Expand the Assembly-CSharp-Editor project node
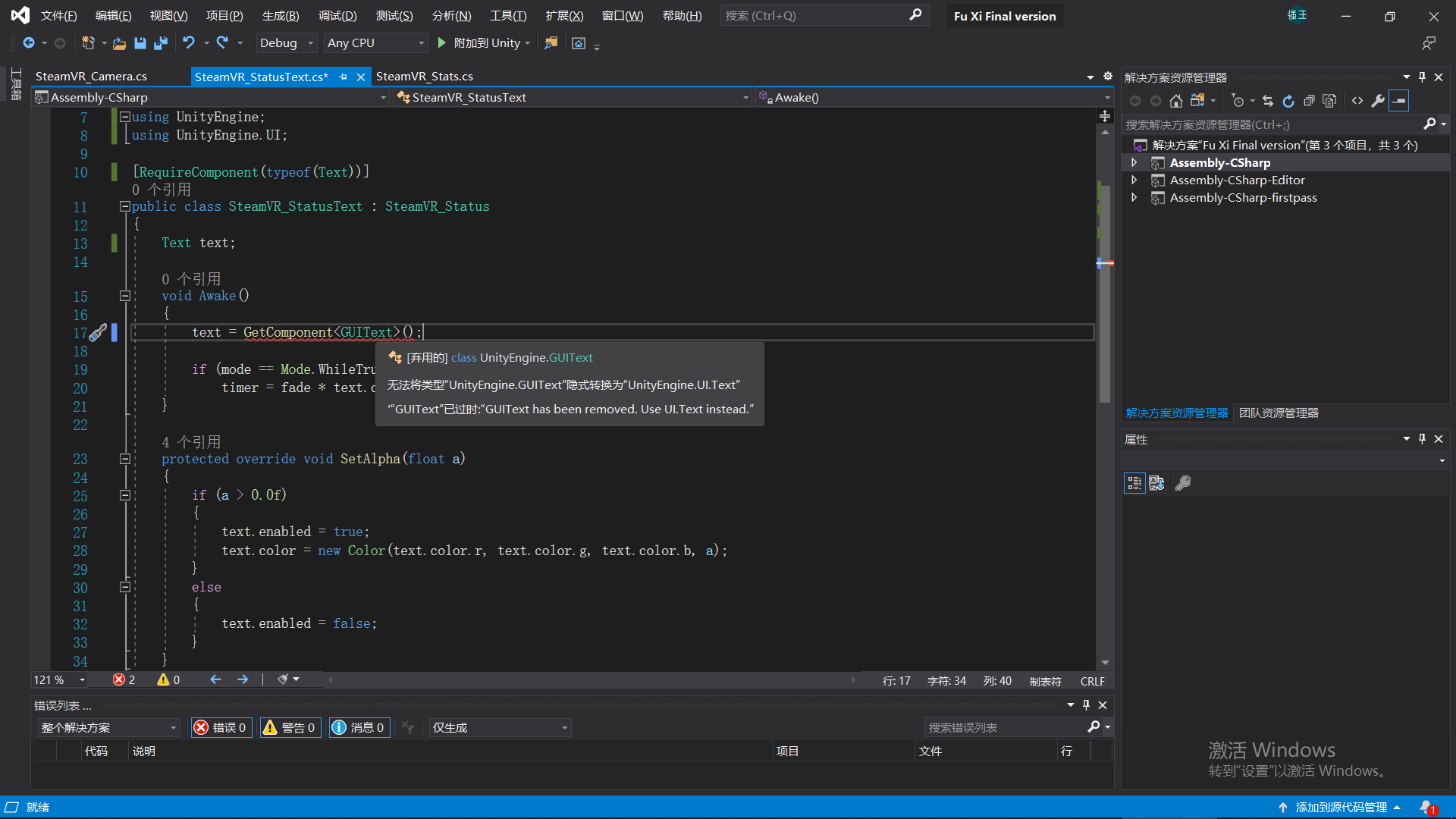Image resolution: width=1456 pixels, height=819 pixels. [x=1134, y=180]
